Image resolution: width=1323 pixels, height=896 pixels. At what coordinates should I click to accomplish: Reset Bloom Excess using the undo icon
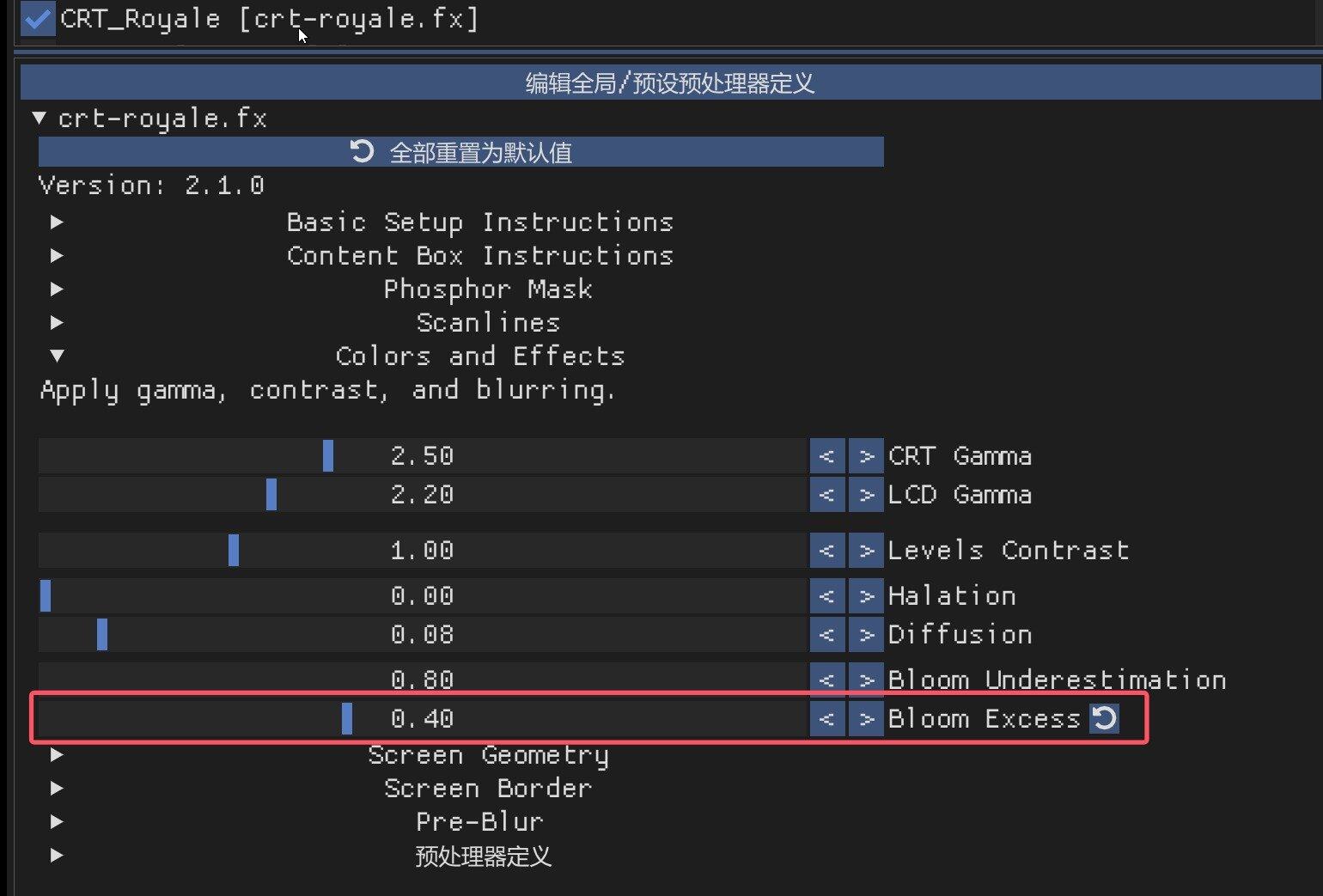tap(1104, 718)
